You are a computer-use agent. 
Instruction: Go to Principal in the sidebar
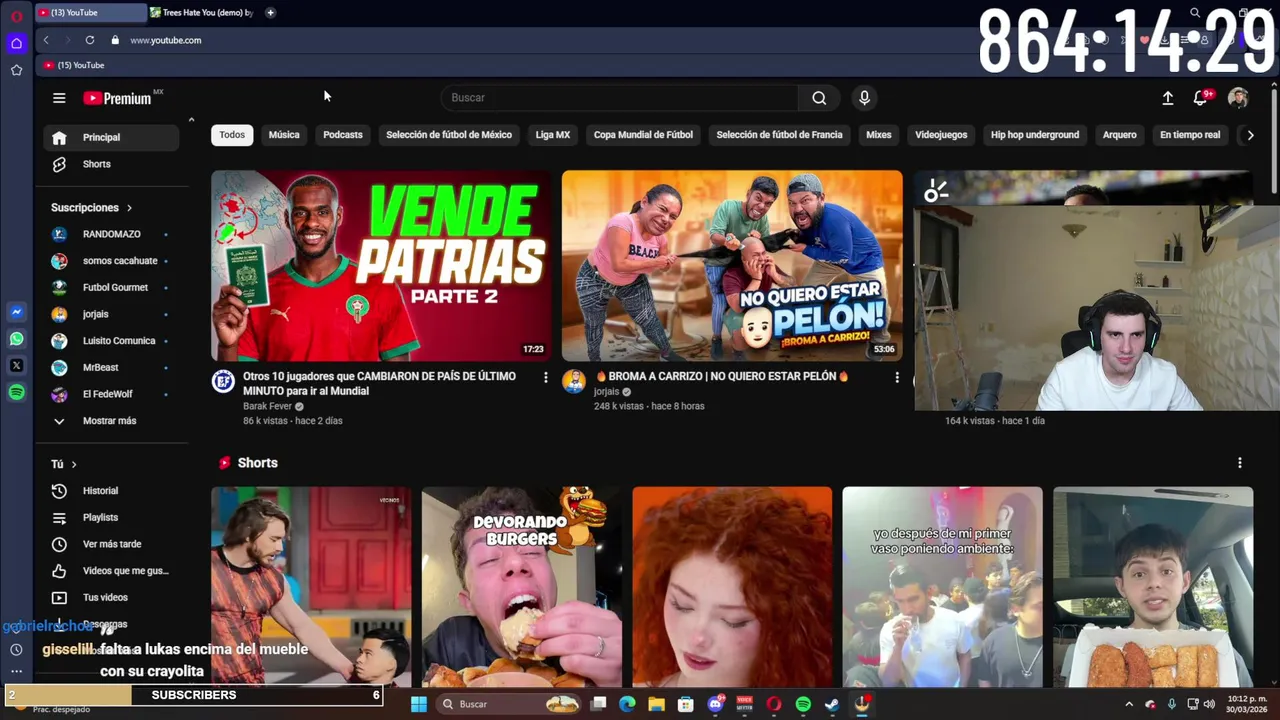click(x=111, y=138)
